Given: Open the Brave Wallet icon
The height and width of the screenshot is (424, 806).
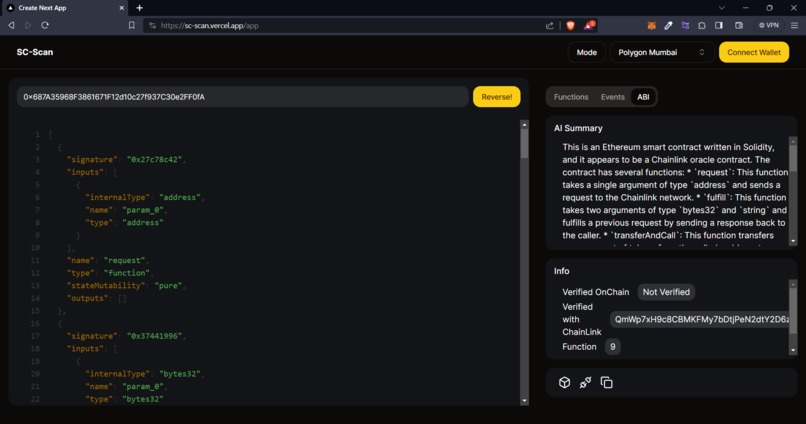Looking at the screenshot, I should [739, 25].
